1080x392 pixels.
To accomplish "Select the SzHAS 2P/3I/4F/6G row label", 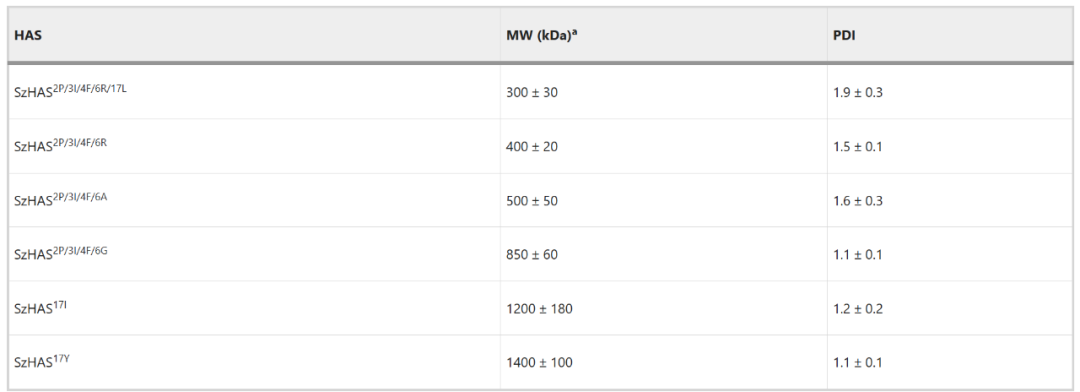I will point(61,254).
